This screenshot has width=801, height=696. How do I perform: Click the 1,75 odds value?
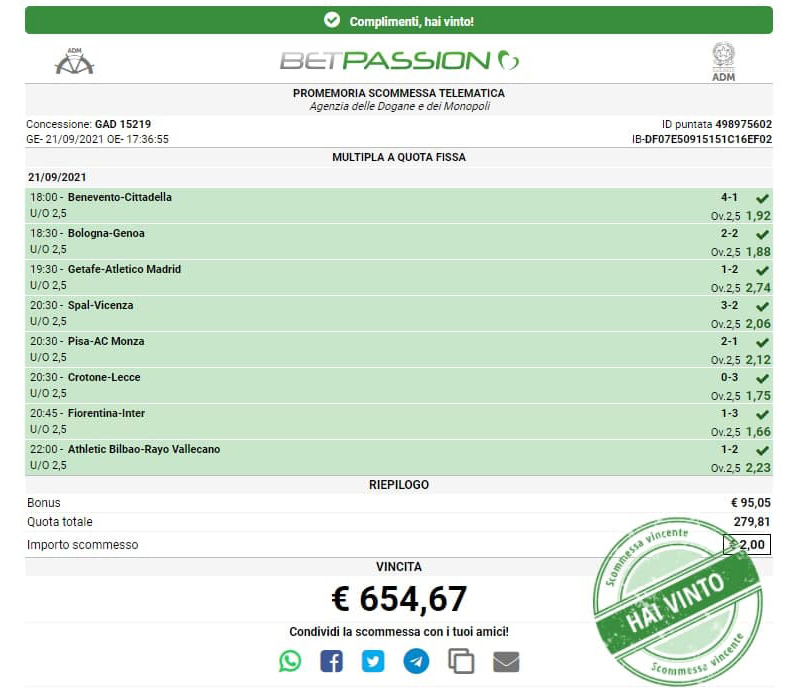click(758, 396)
